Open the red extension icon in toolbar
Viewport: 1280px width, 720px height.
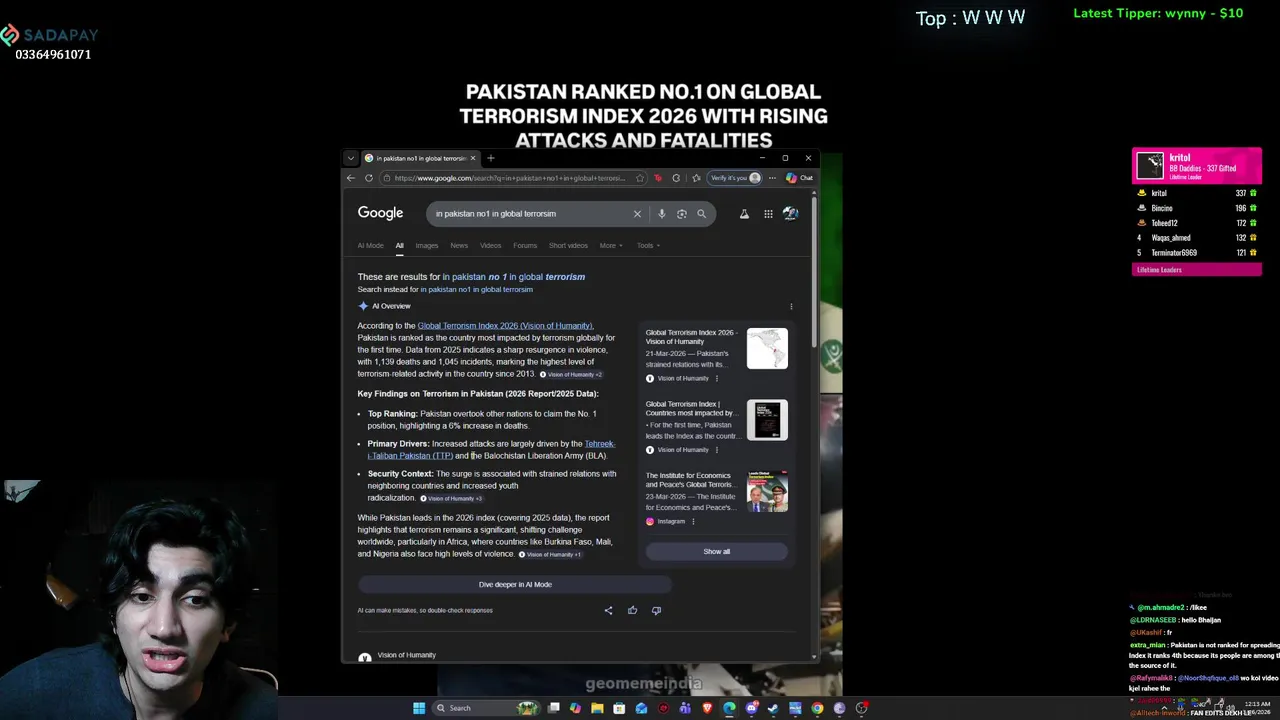point(657,178)
